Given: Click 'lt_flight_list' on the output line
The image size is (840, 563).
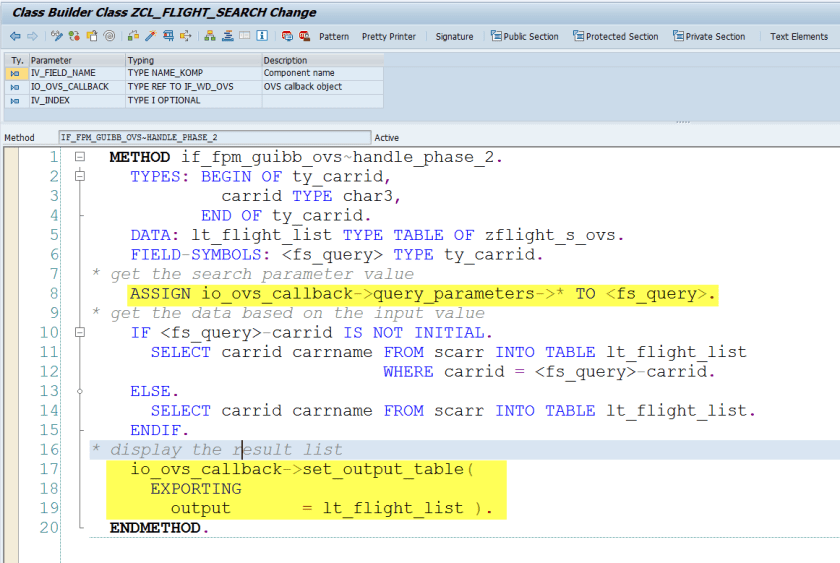Looking at the screenshot, I should pos(393,508).
